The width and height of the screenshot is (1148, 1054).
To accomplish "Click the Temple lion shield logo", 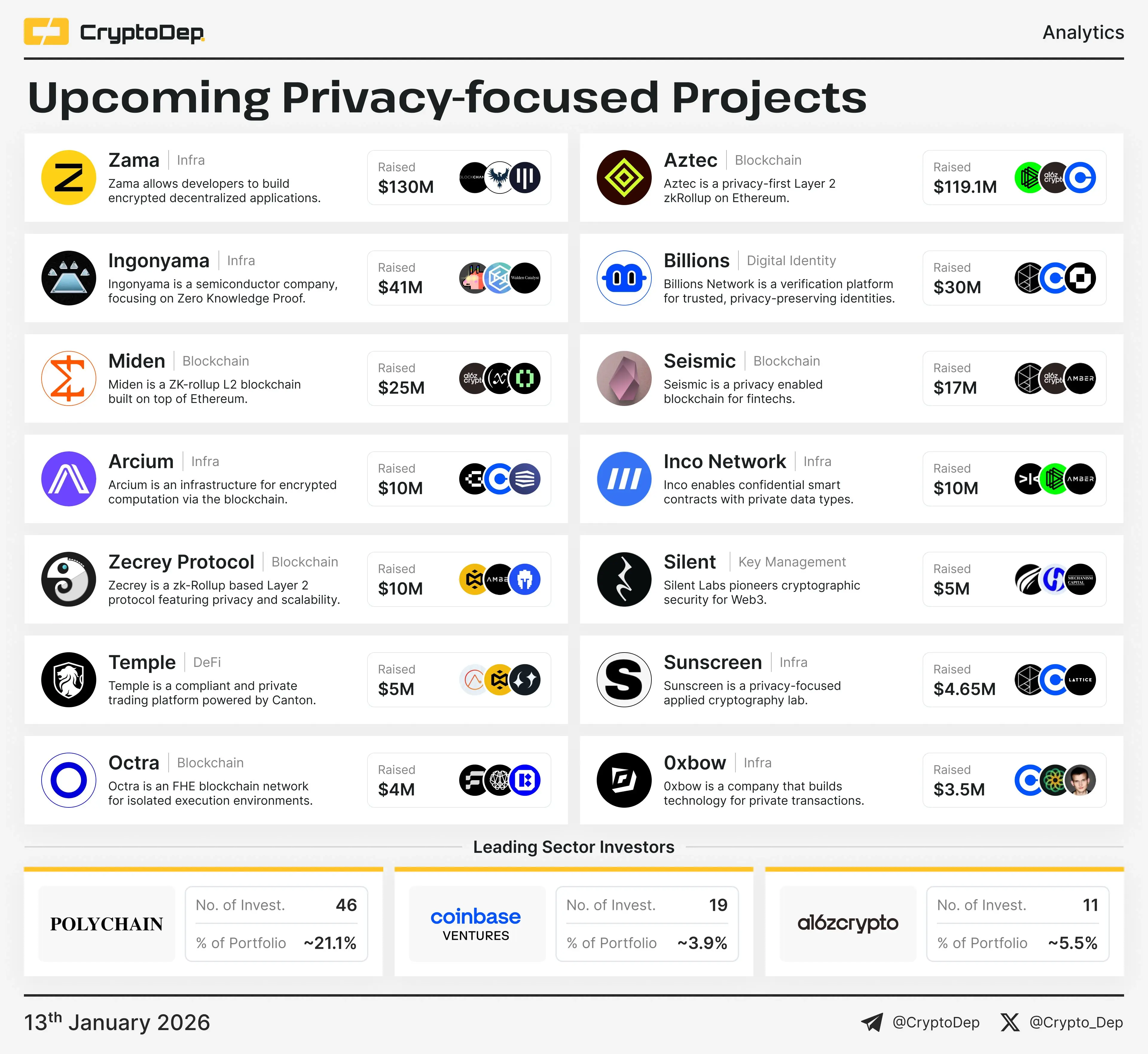I will click(x=68, y=679).
